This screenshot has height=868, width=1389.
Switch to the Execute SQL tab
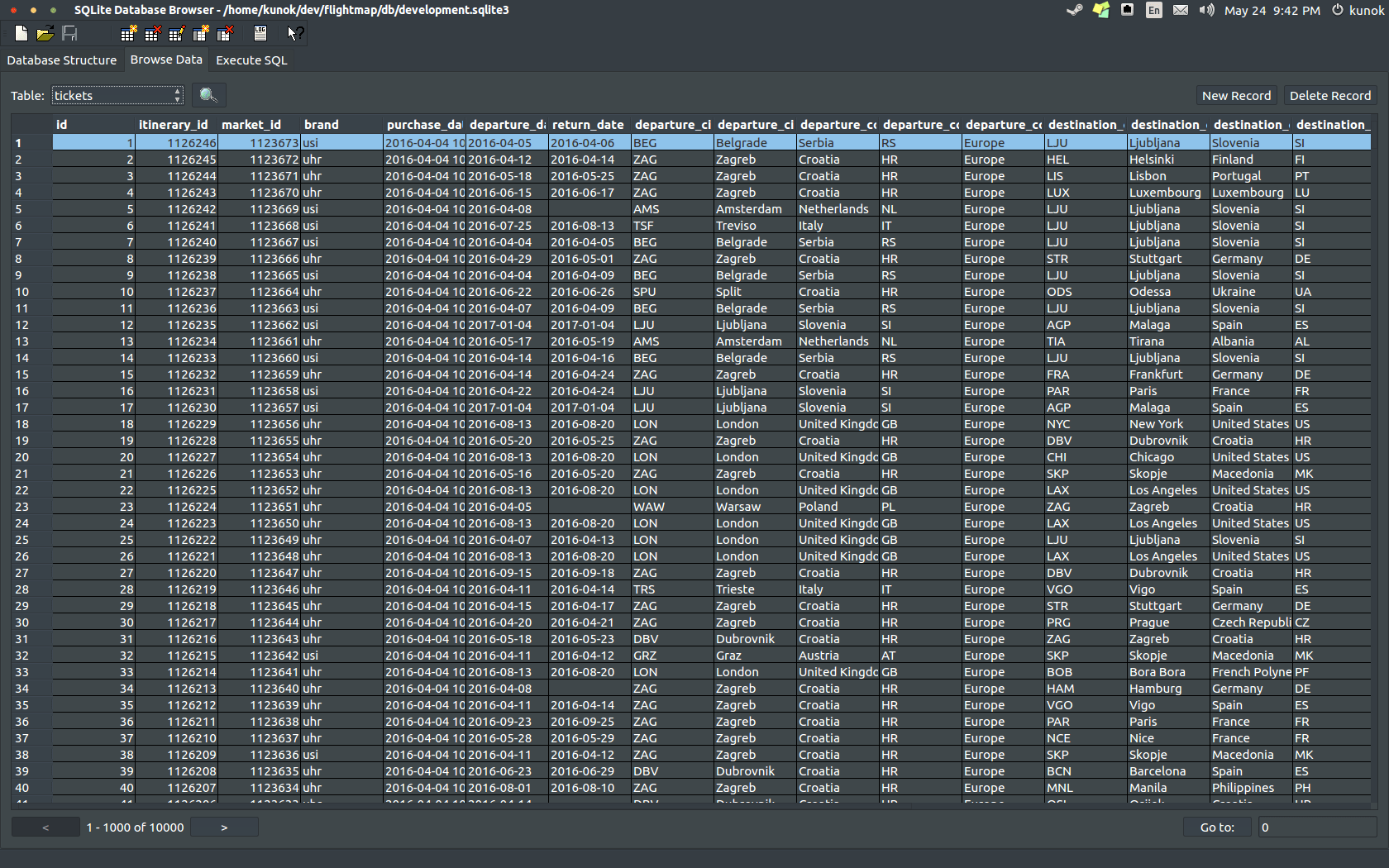[251, 60]
